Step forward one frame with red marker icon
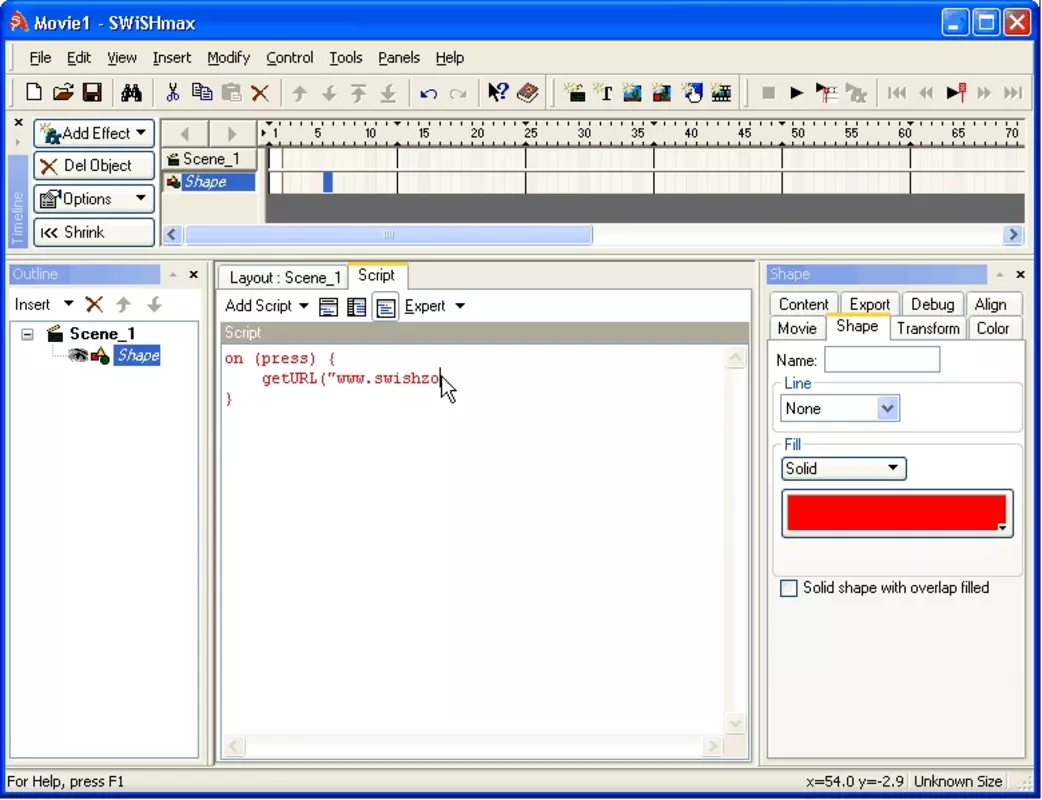 coord(956,93)
